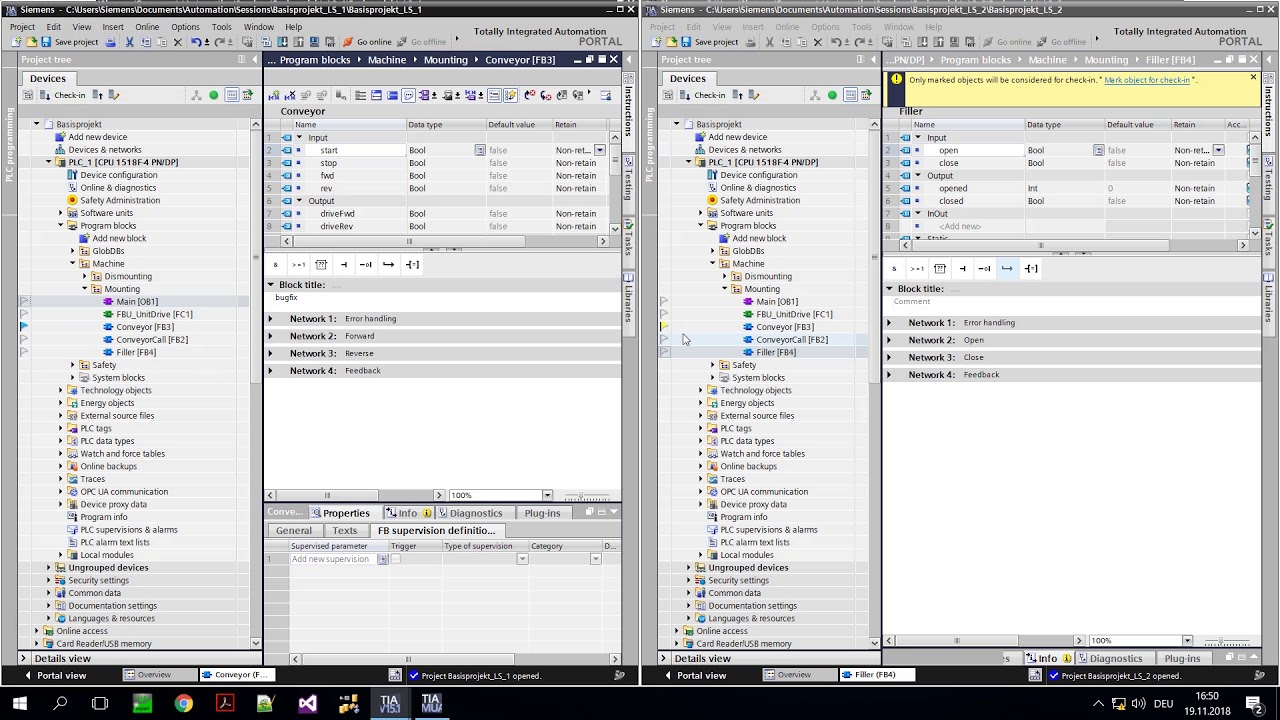Click Delete X icon in right window toolbar
This screenshot has width=1280, height=720.
(x=818, y=42)
